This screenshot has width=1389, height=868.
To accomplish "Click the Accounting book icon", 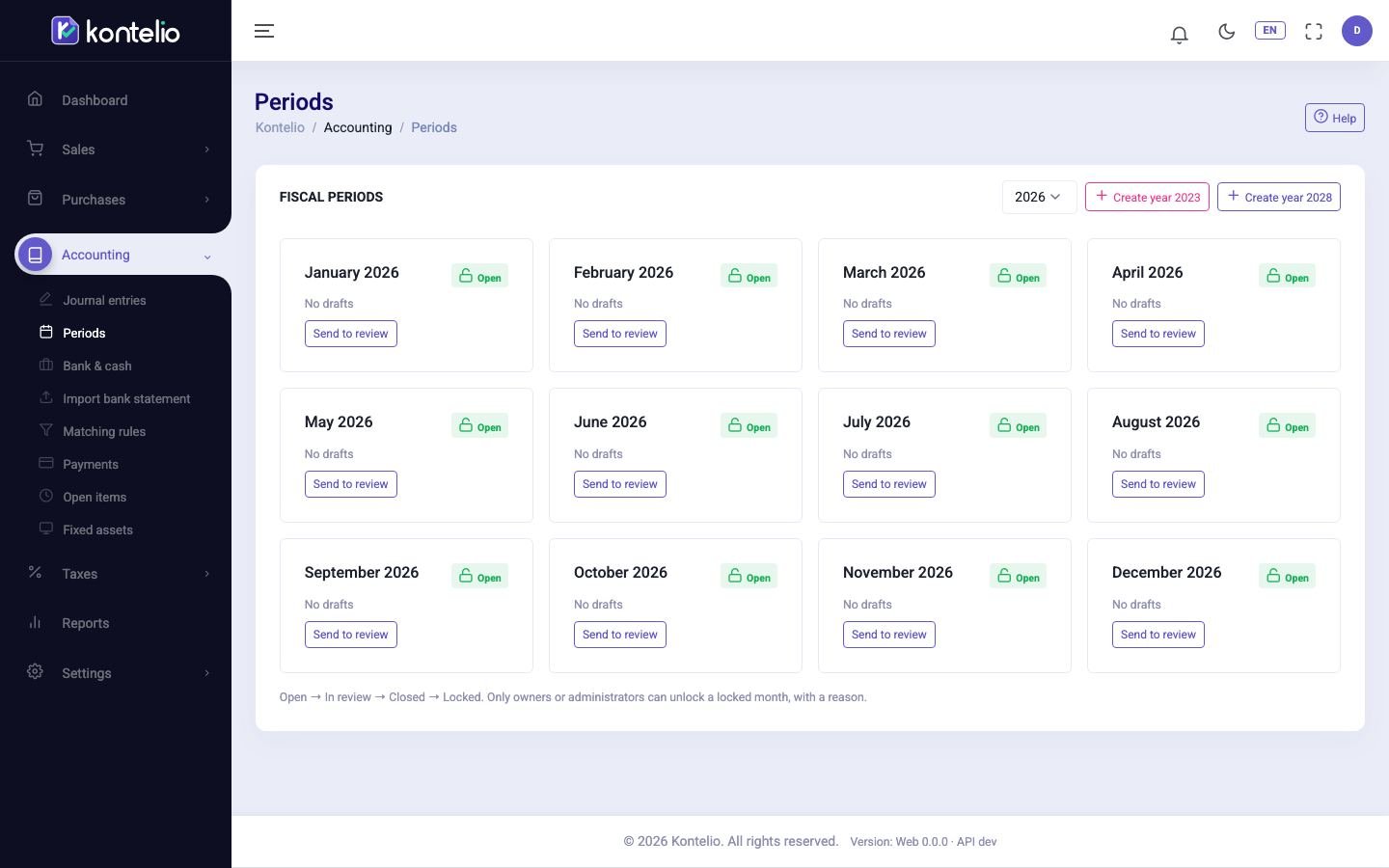I will [x=35, y=255].
